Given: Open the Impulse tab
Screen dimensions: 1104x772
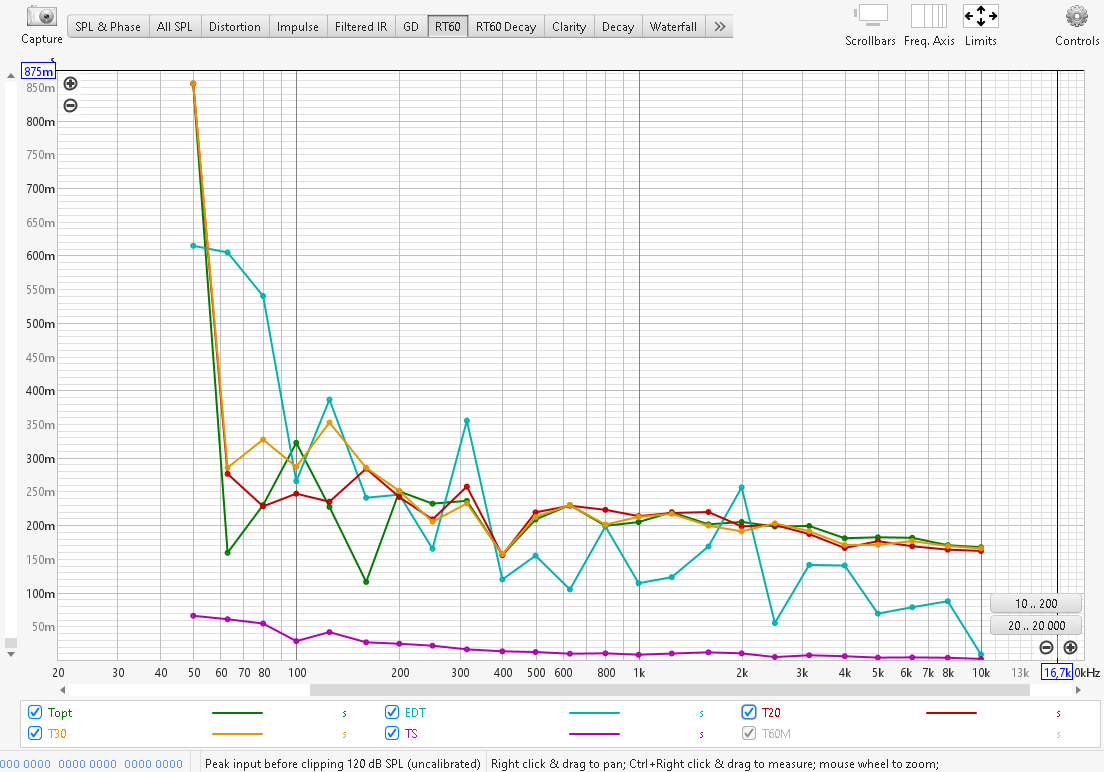Looking at the screenshot, I should tap(297, 27).
